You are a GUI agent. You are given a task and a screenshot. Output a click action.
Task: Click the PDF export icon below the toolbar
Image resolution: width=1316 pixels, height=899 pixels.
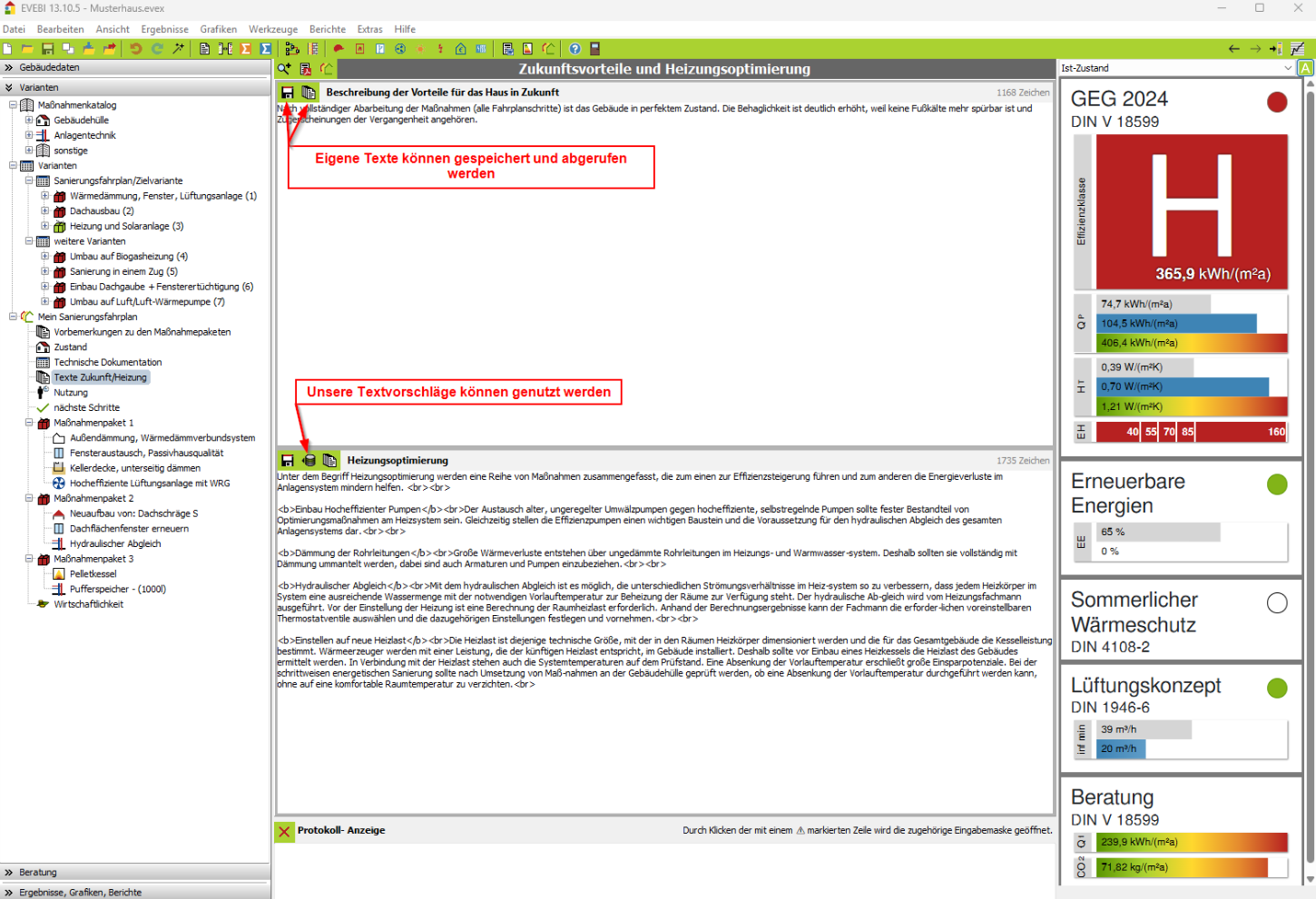point(306,69)
